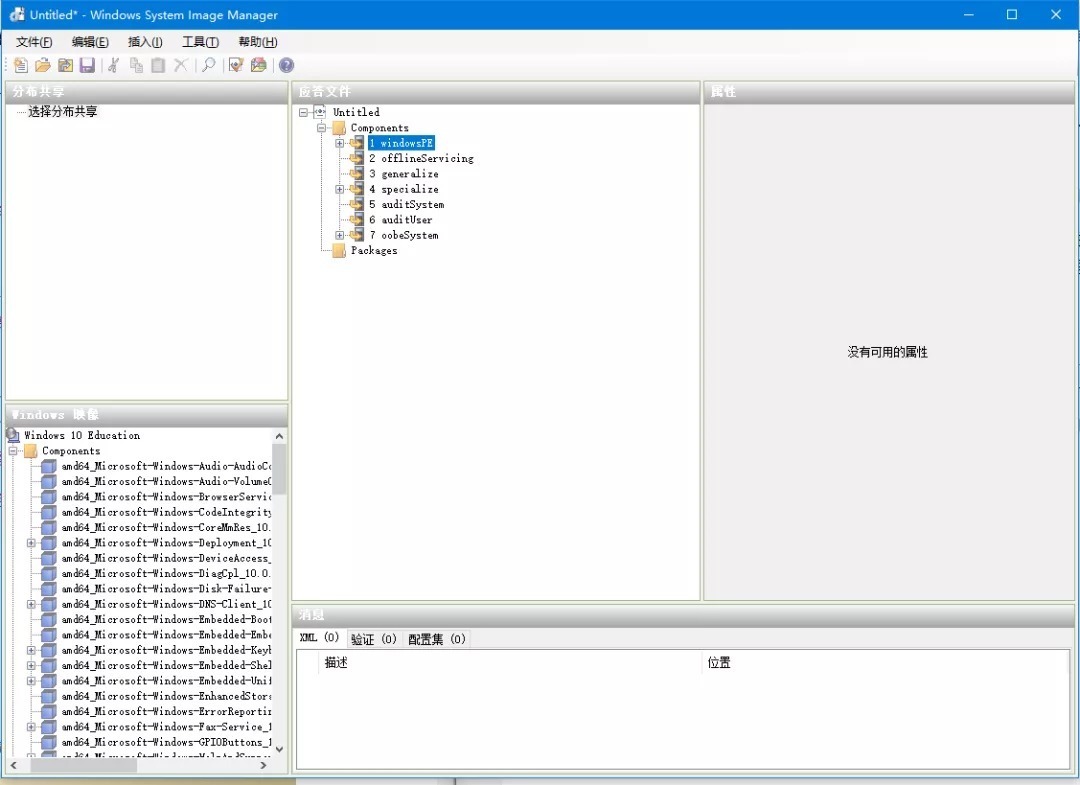
Task: Click the horizontal scrollbar left arrow
Action: pos(14,765)
